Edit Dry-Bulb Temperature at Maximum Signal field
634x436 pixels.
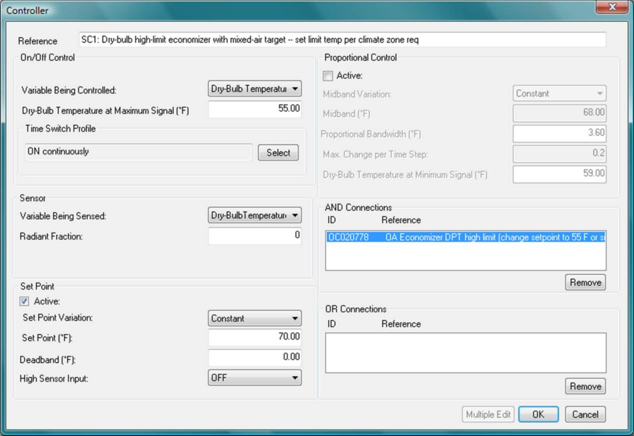(x=255, y=110)
